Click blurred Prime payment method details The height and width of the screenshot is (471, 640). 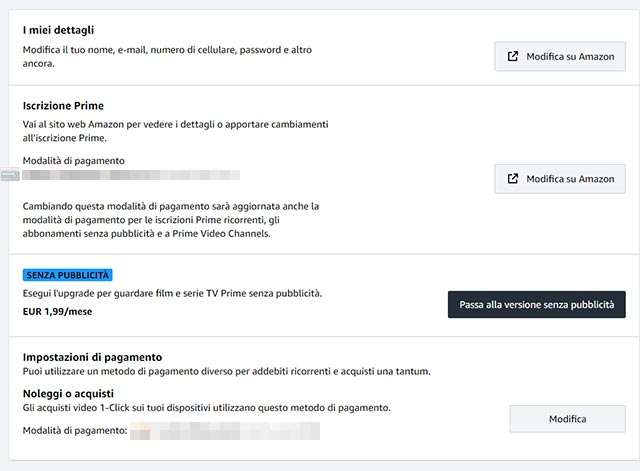tap(130, 175)
